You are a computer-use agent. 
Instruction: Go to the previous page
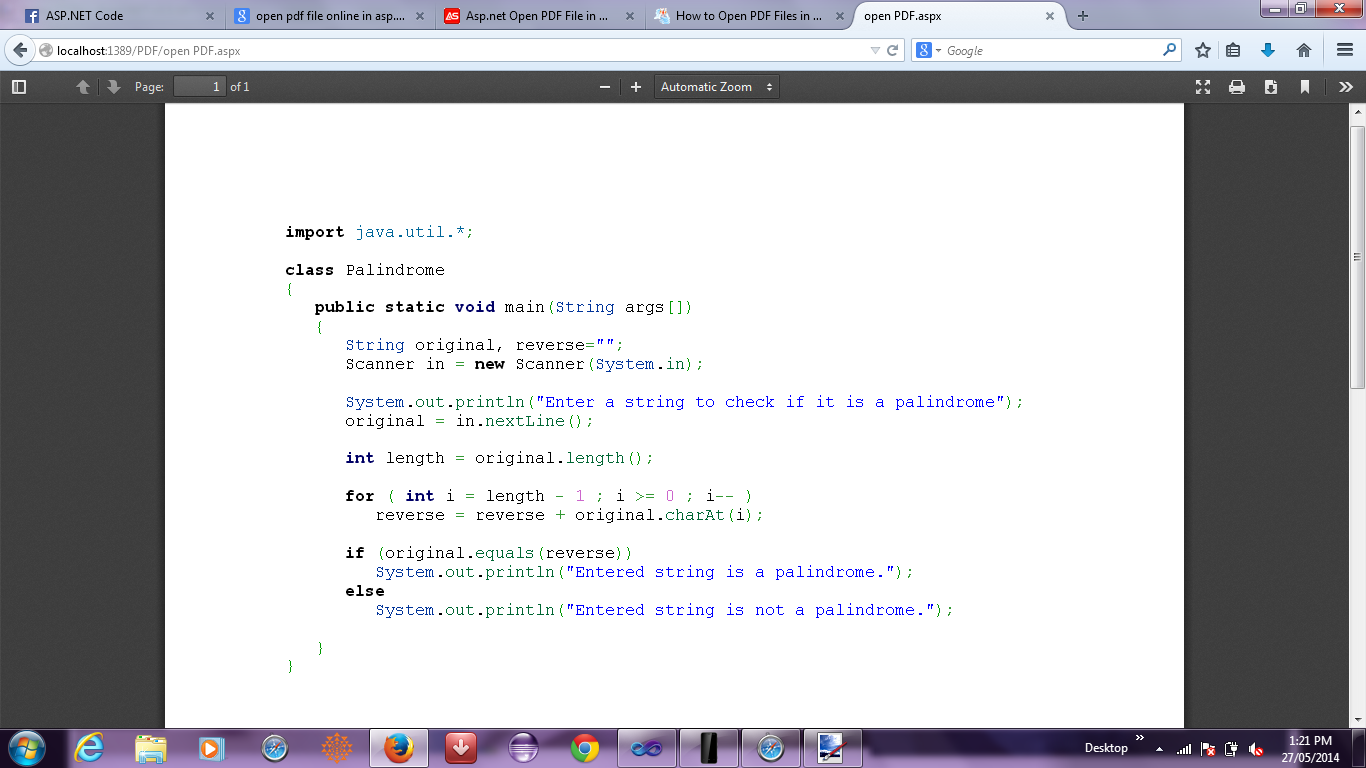(x=83, y=87)
